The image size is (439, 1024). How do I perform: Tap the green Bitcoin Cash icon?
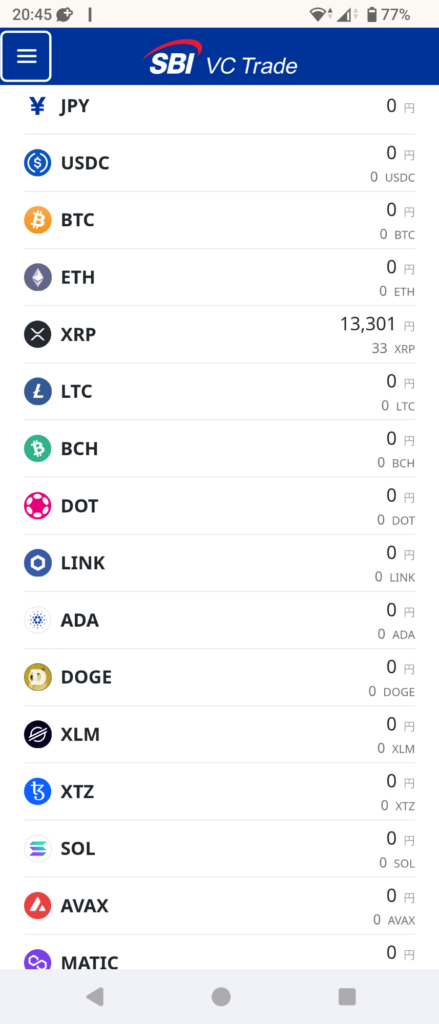(37, 449)
